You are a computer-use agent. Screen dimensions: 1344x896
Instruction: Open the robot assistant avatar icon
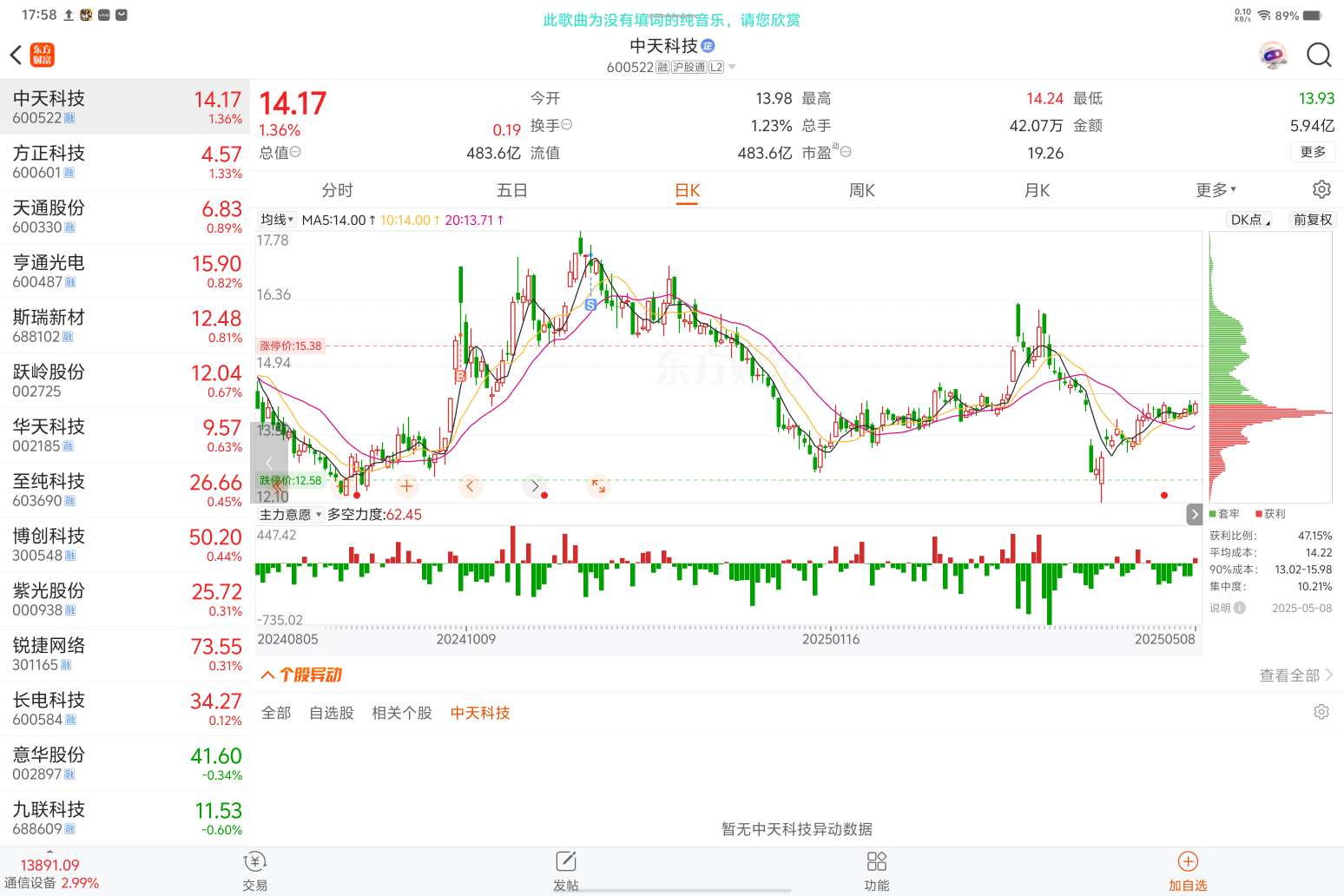click(1273, 55)
